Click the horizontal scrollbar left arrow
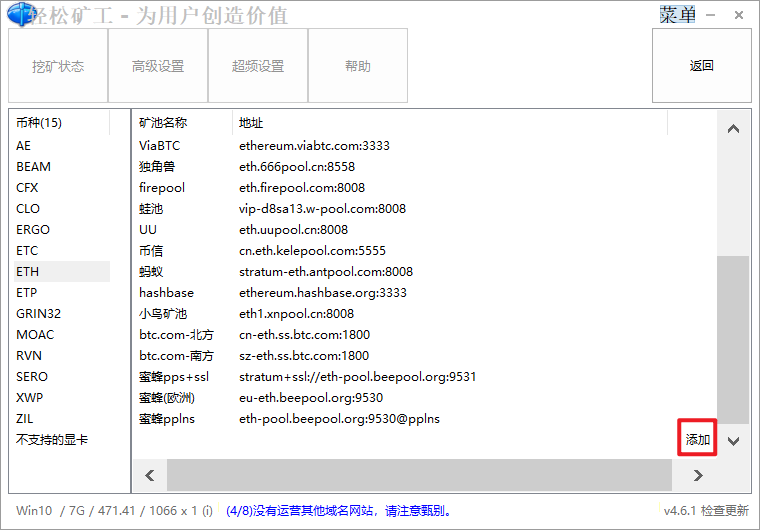This screenshot has height=530, width=760. [x=150, y=475]
